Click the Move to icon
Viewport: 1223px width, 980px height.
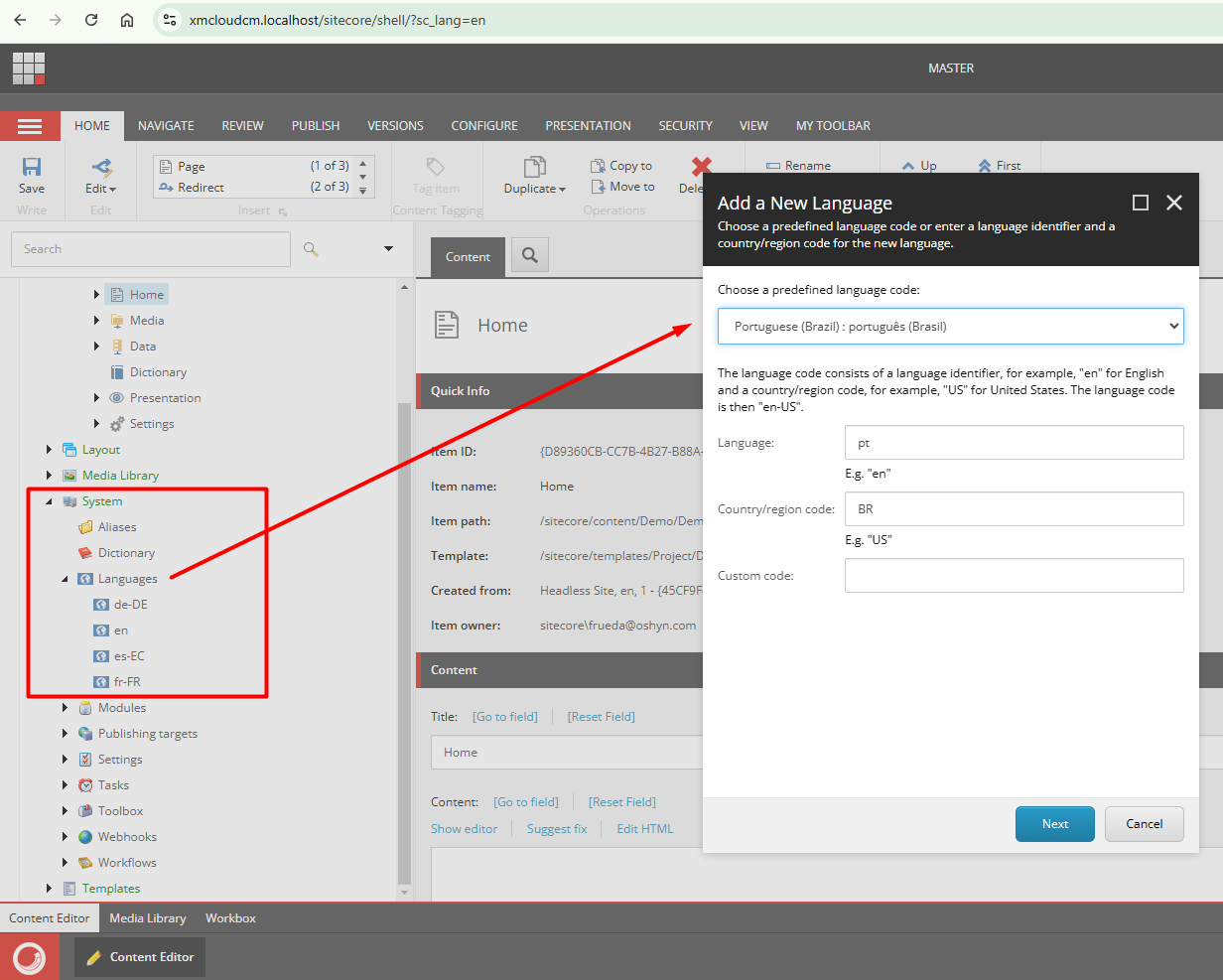[598, 187]
